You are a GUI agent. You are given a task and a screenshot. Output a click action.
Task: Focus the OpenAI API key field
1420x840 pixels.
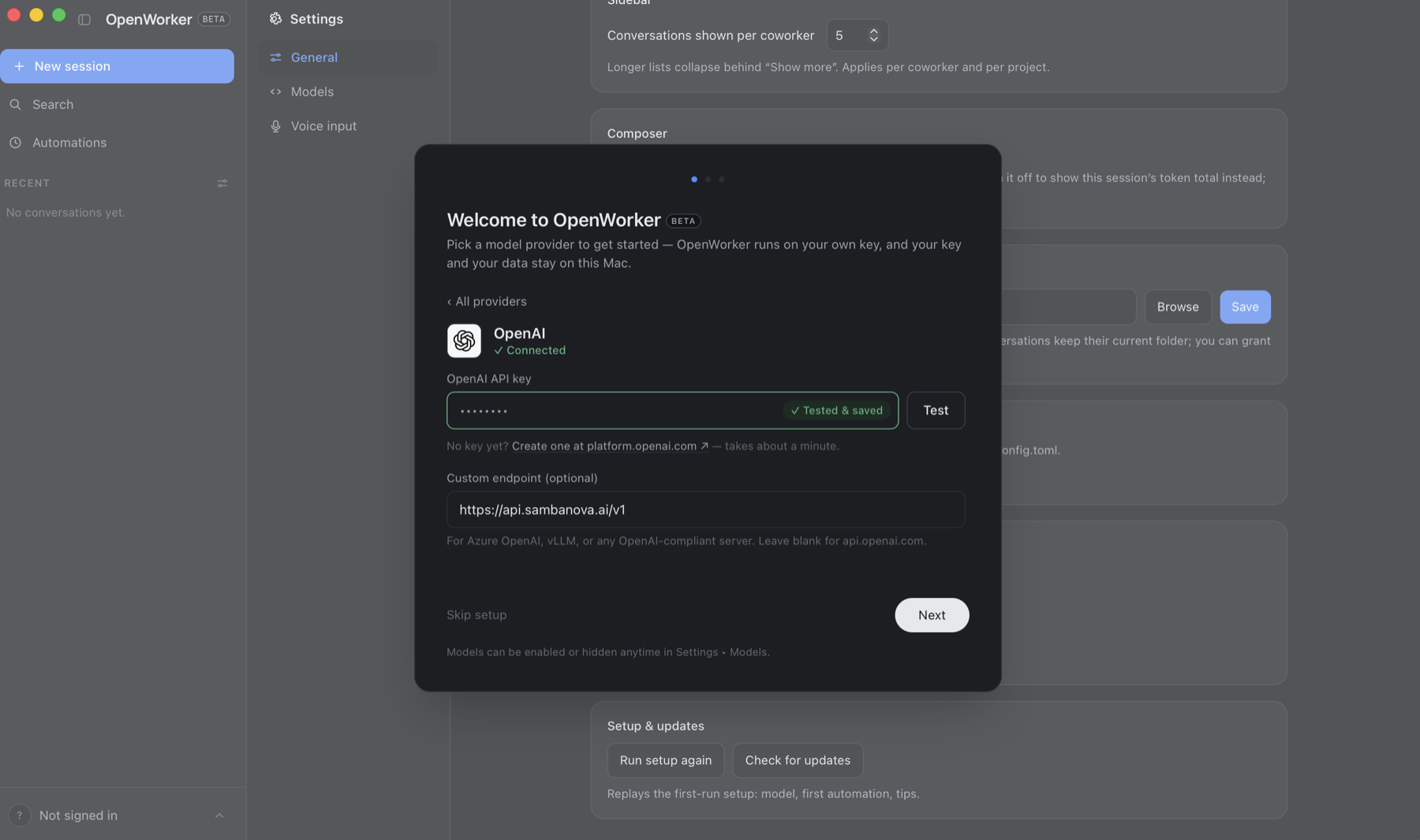(x=672, y=410)
